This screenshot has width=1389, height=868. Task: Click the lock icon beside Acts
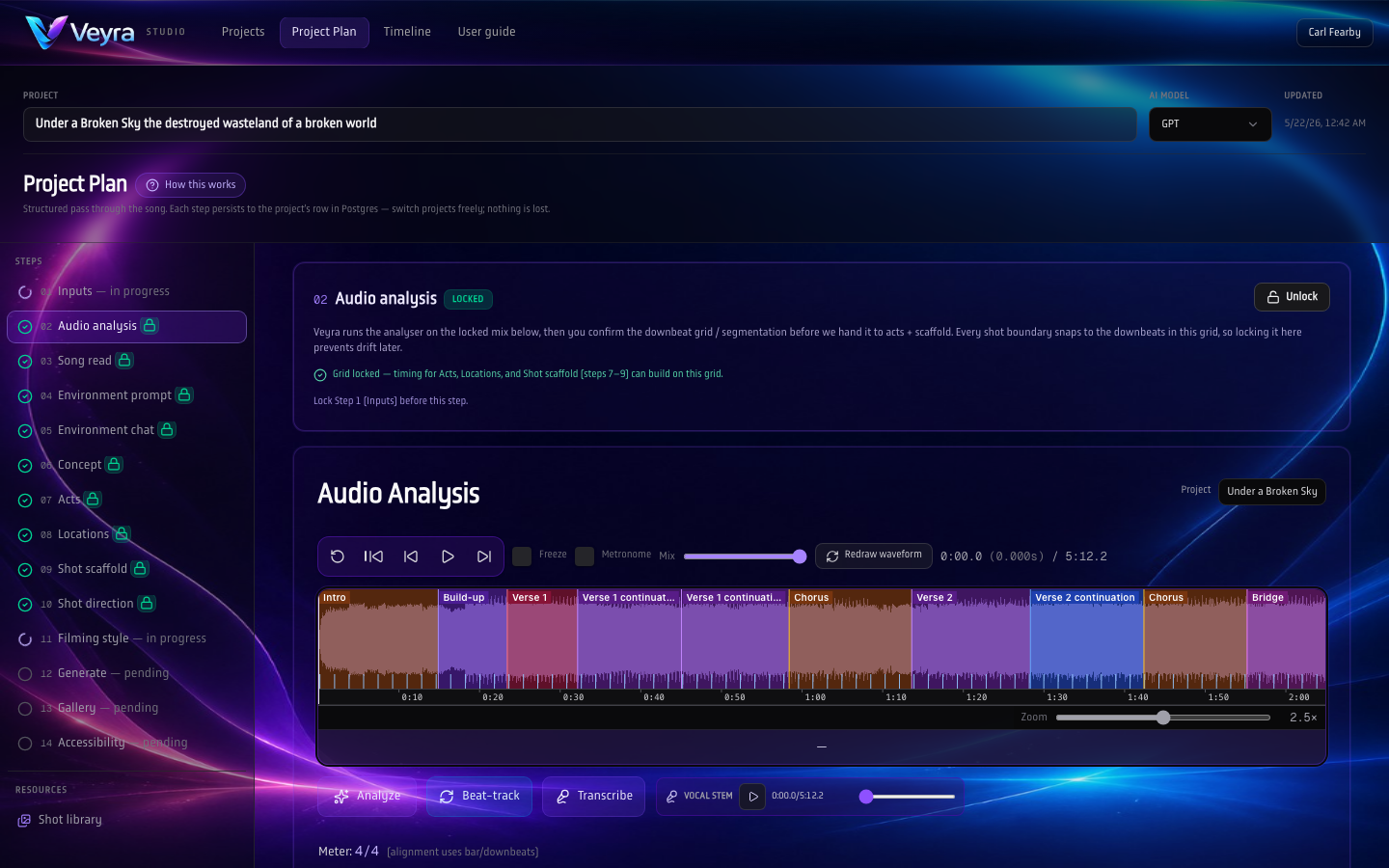click(x=93, y=500)
